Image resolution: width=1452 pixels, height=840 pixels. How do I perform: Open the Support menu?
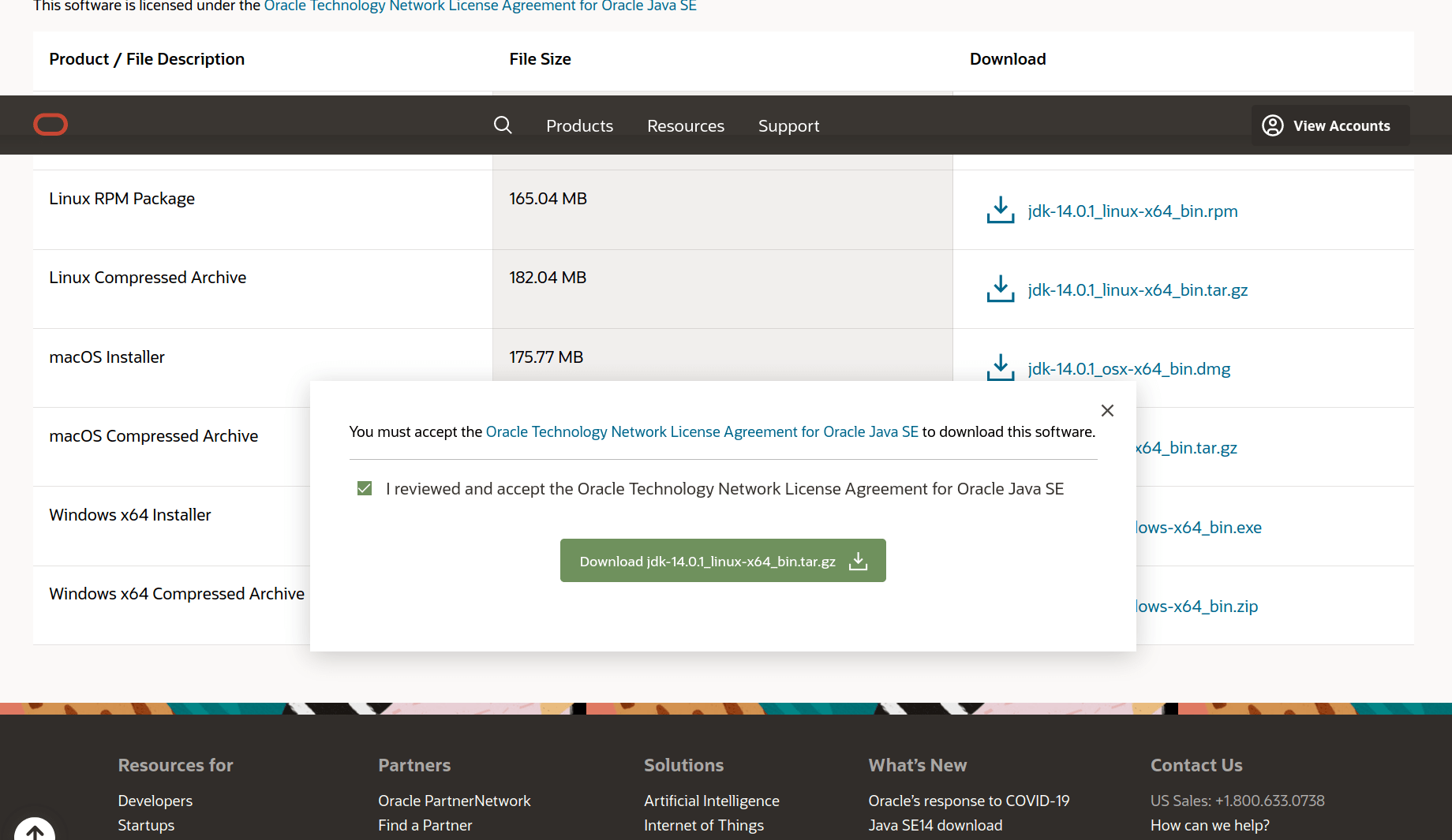[788, 125]
